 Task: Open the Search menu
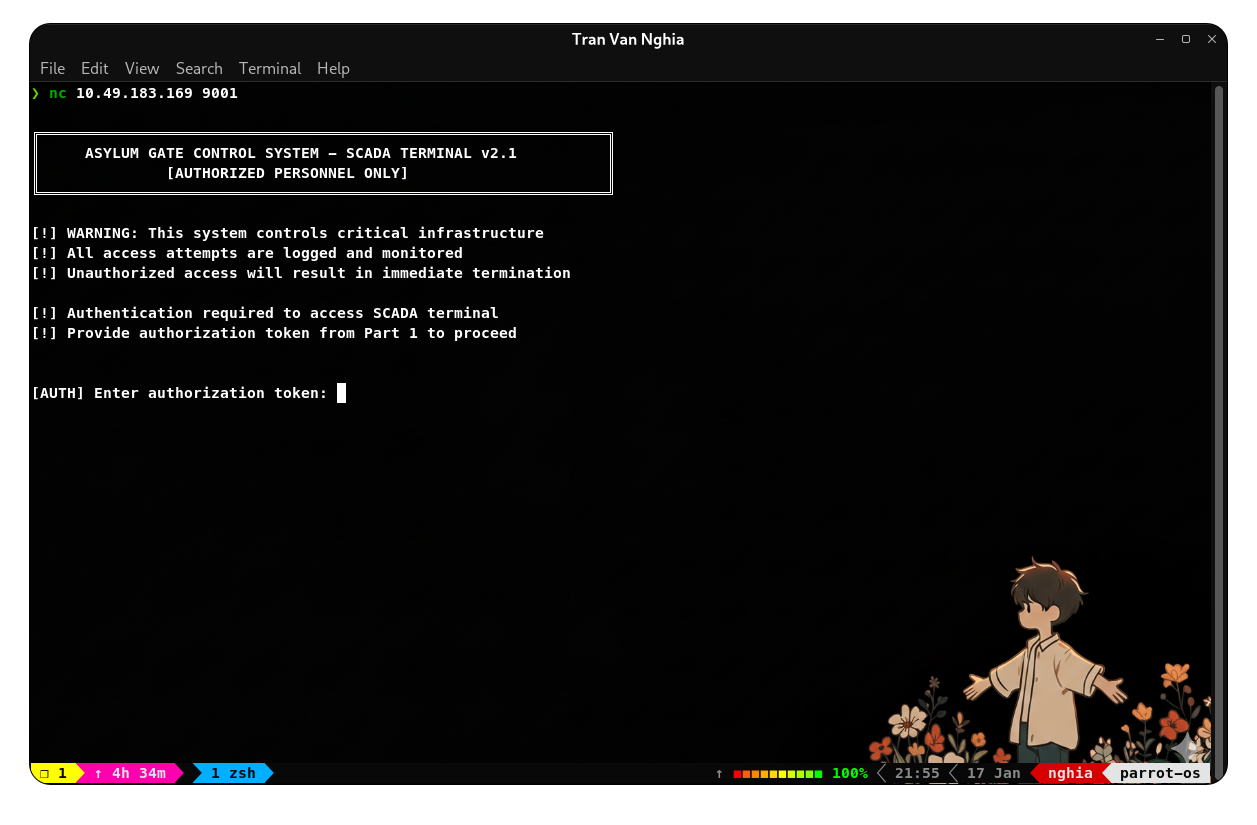point(199,68)
